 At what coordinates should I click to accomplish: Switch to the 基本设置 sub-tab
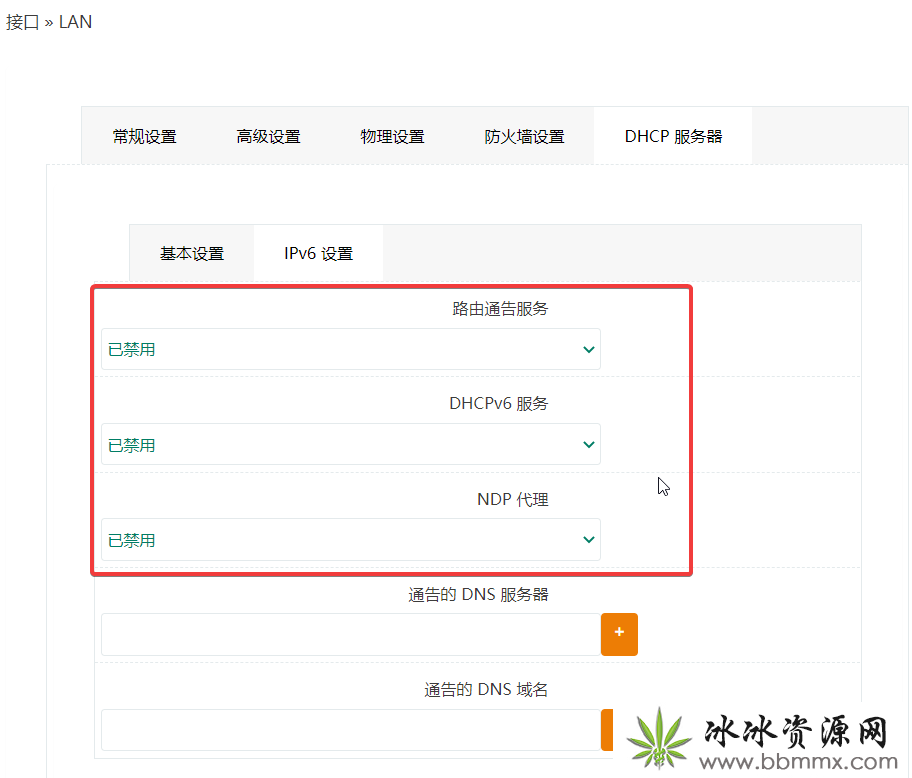coord(192,254)
